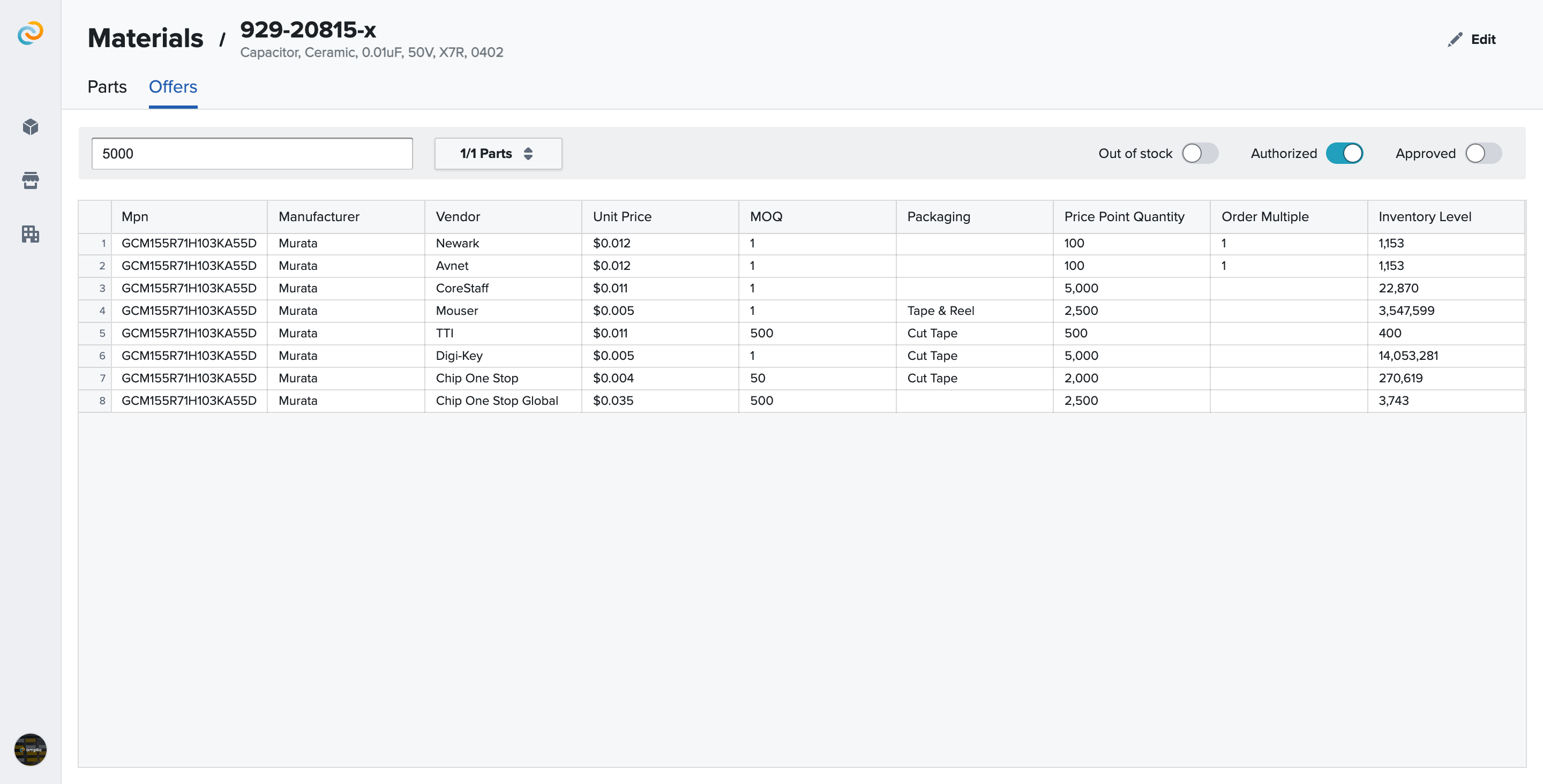This screenshot has height=784, width=1543.
Task: Open the cube parts icon in sidebar
Action: 31,127
